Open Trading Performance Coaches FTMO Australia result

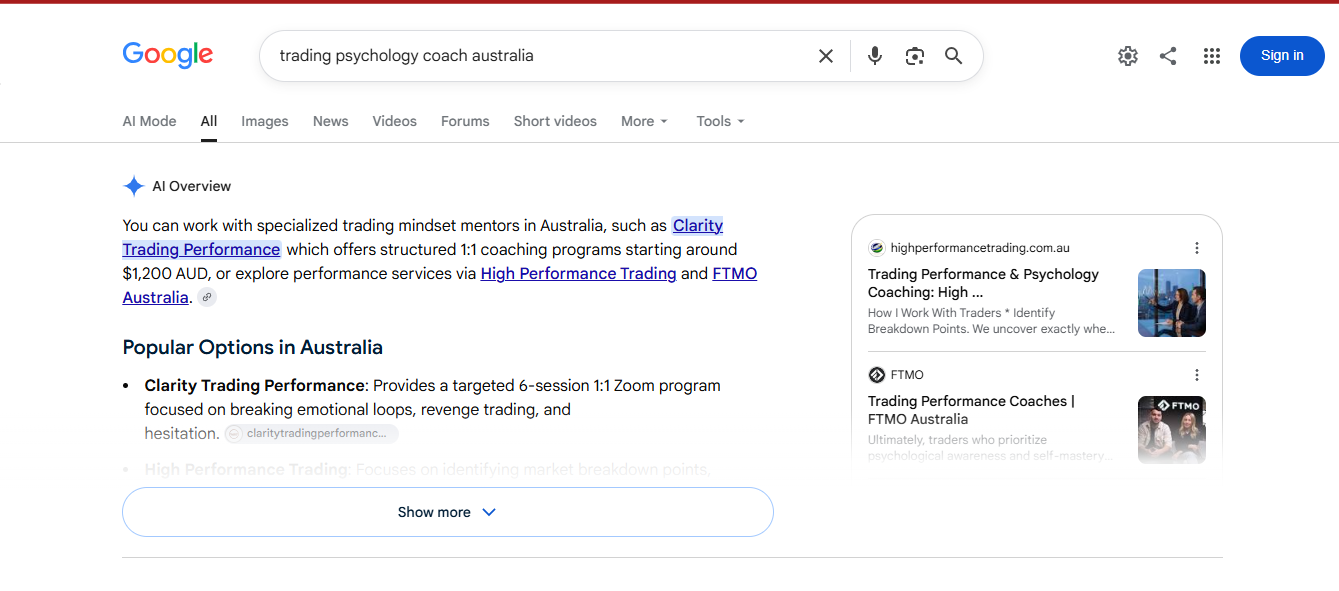[x=971, y=410]
